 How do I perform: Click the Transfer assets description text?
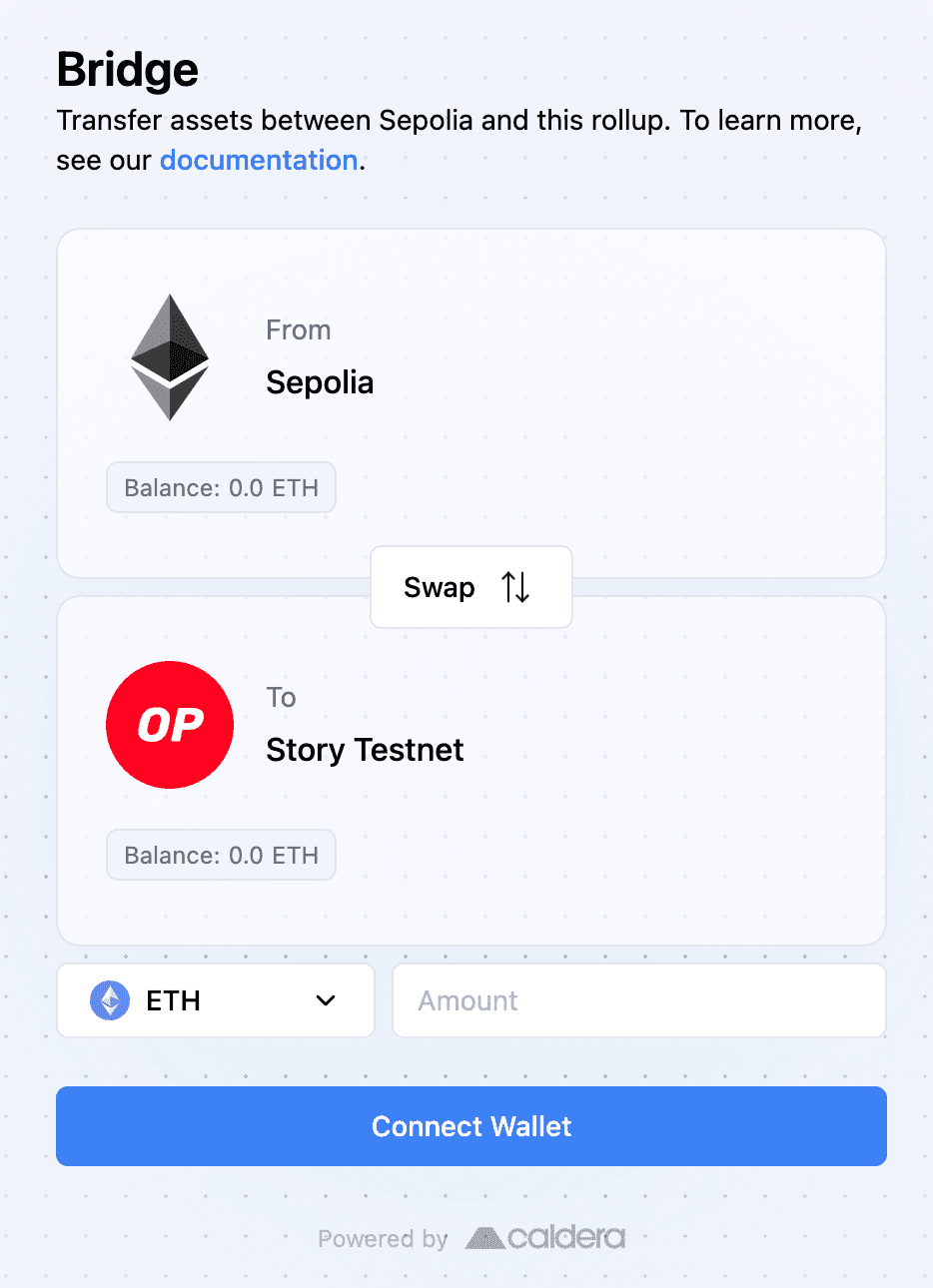tap(460, 140)
